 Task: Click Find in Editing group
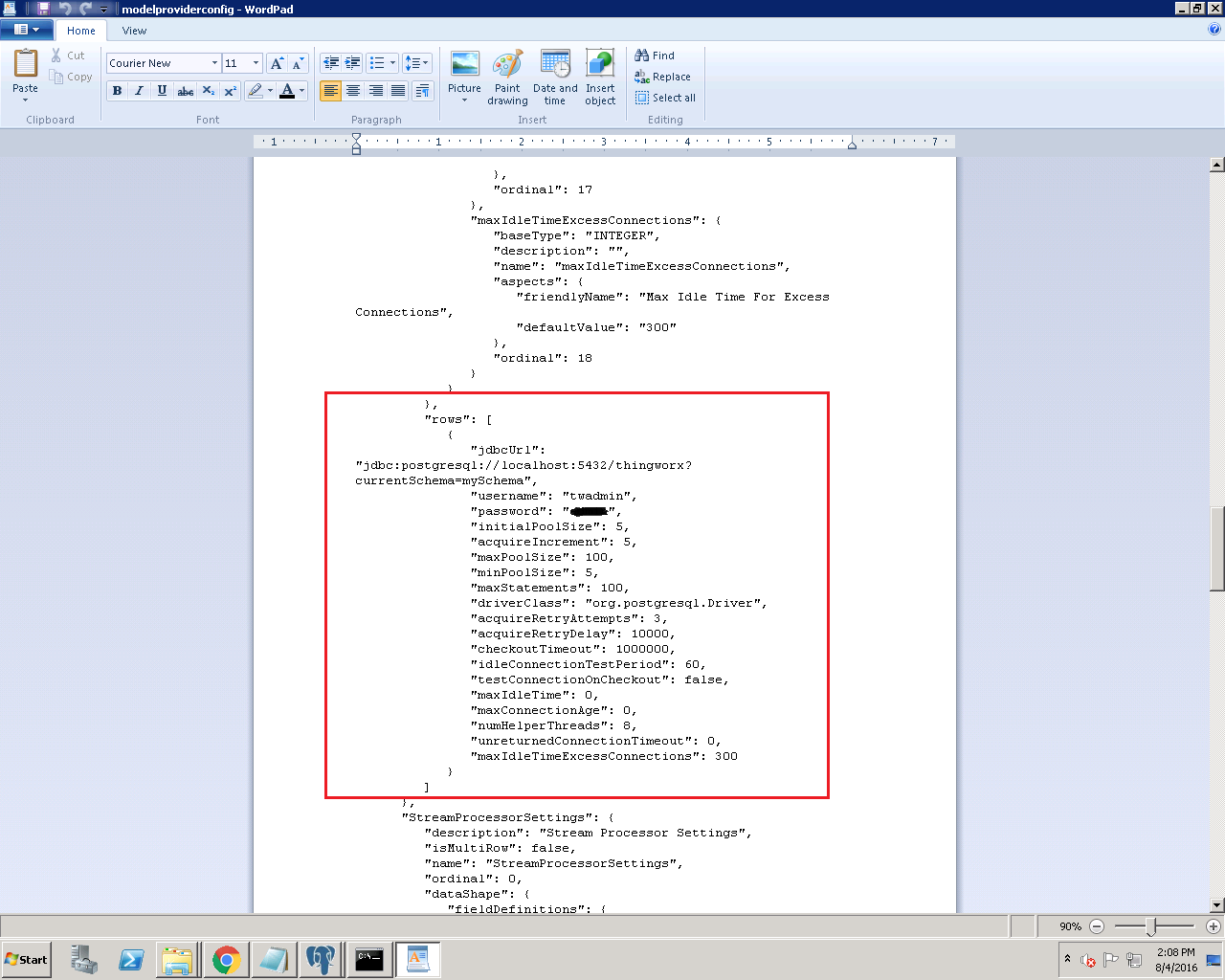click(655, 56)
